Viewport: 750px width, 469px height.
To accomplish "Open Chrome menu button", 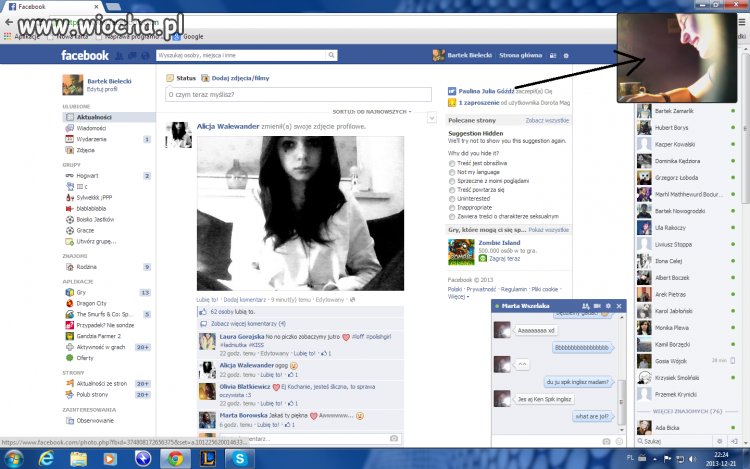I will pos(741,22).
